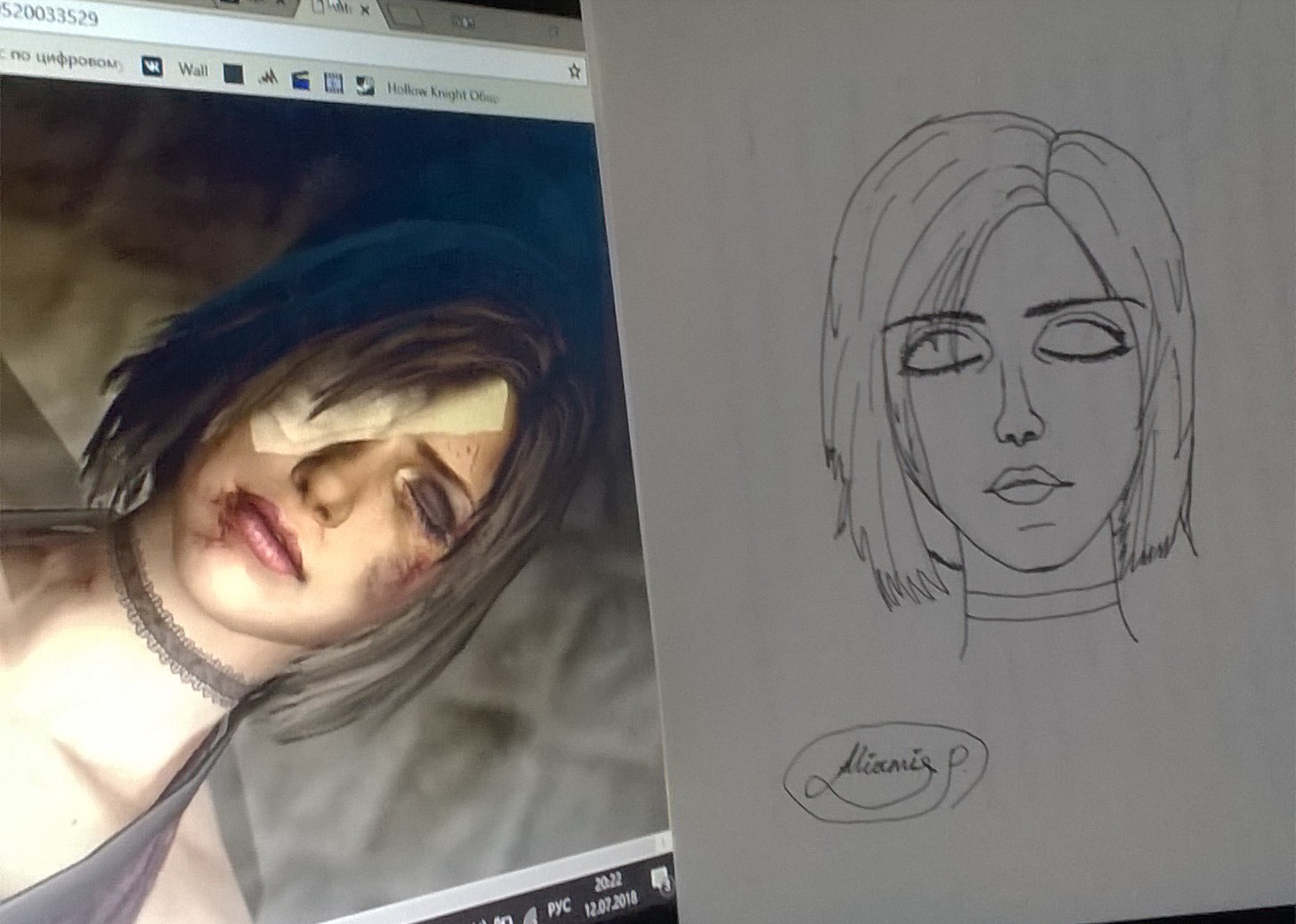Click the zigzag-shaped bookmark icon
The width and height of the screenshot is (1296, 924).
[268, 78]
